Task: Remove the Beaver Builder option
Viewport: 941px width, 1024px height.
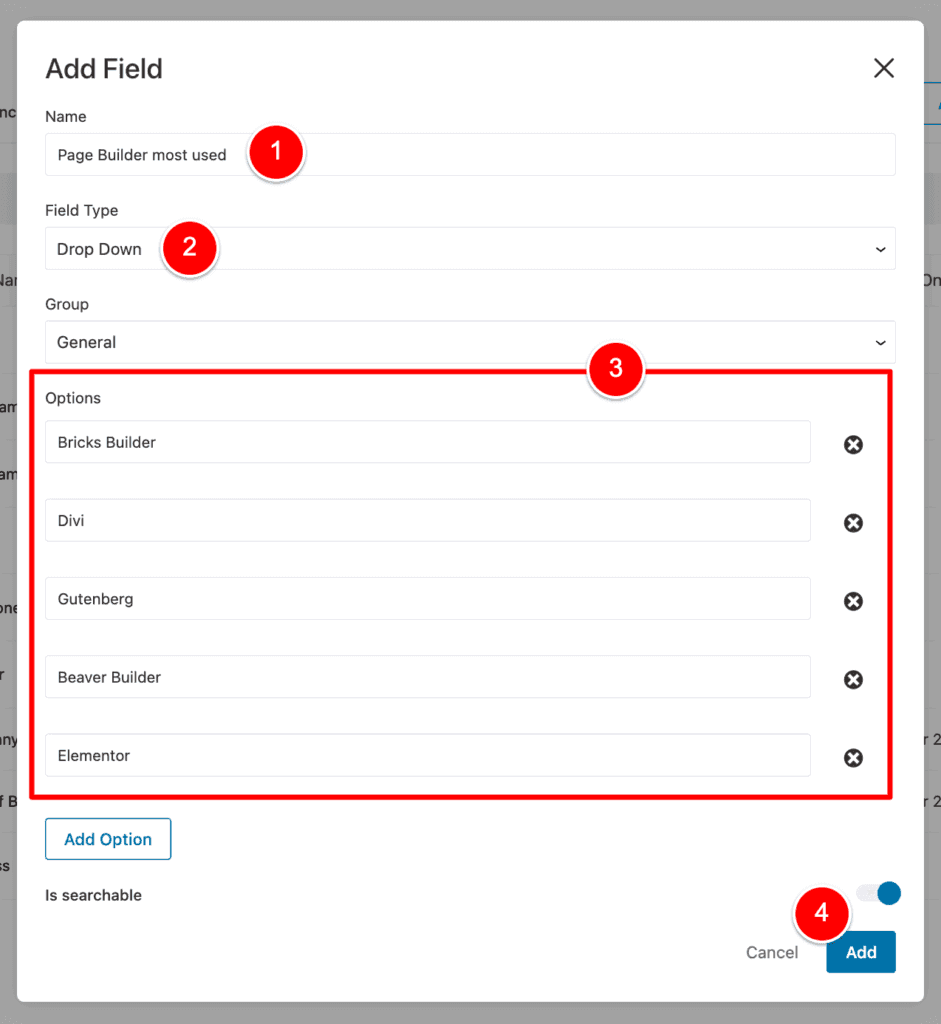Action: pos(853,679)
